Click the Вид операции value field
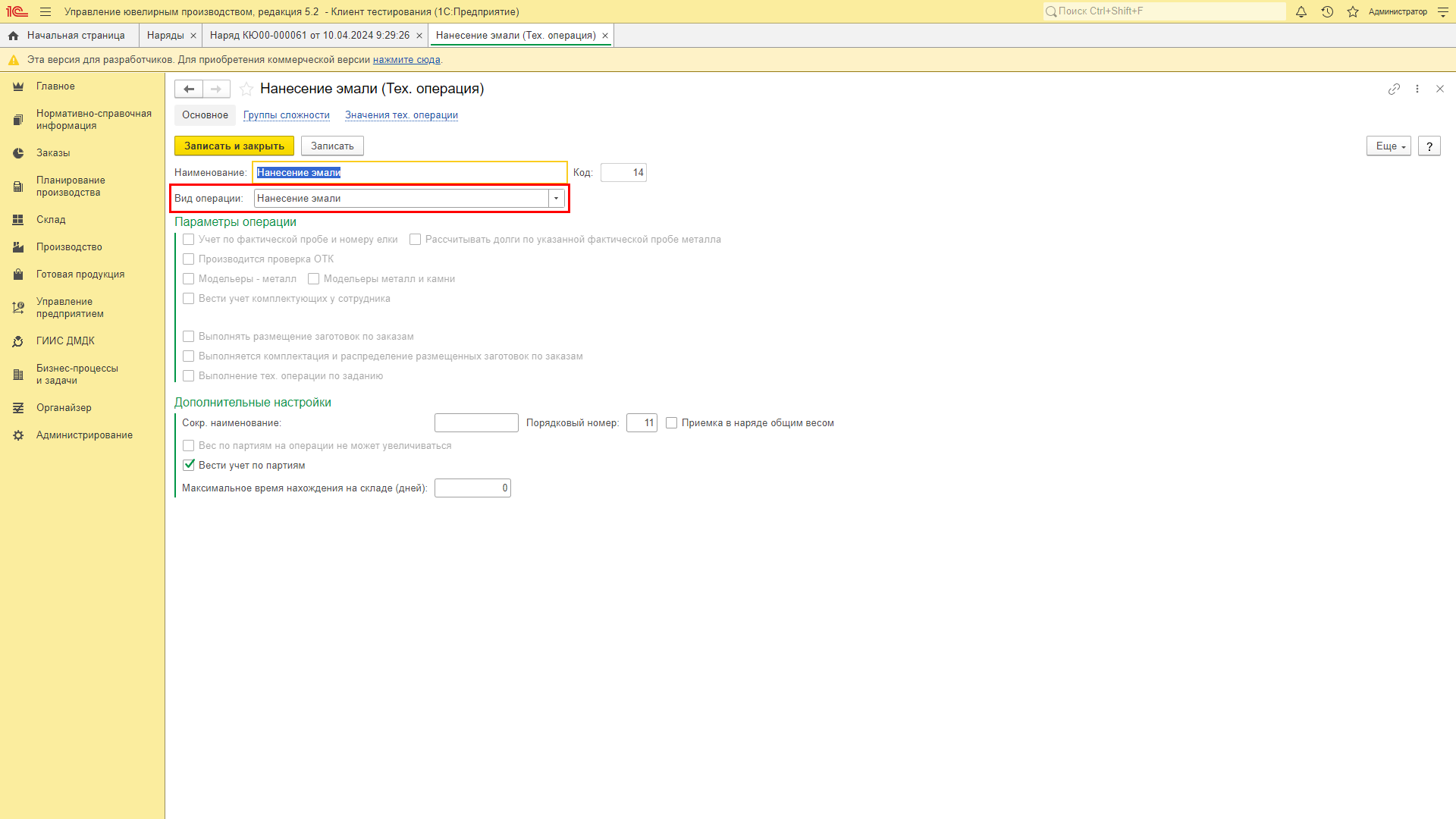 (401, 199)
